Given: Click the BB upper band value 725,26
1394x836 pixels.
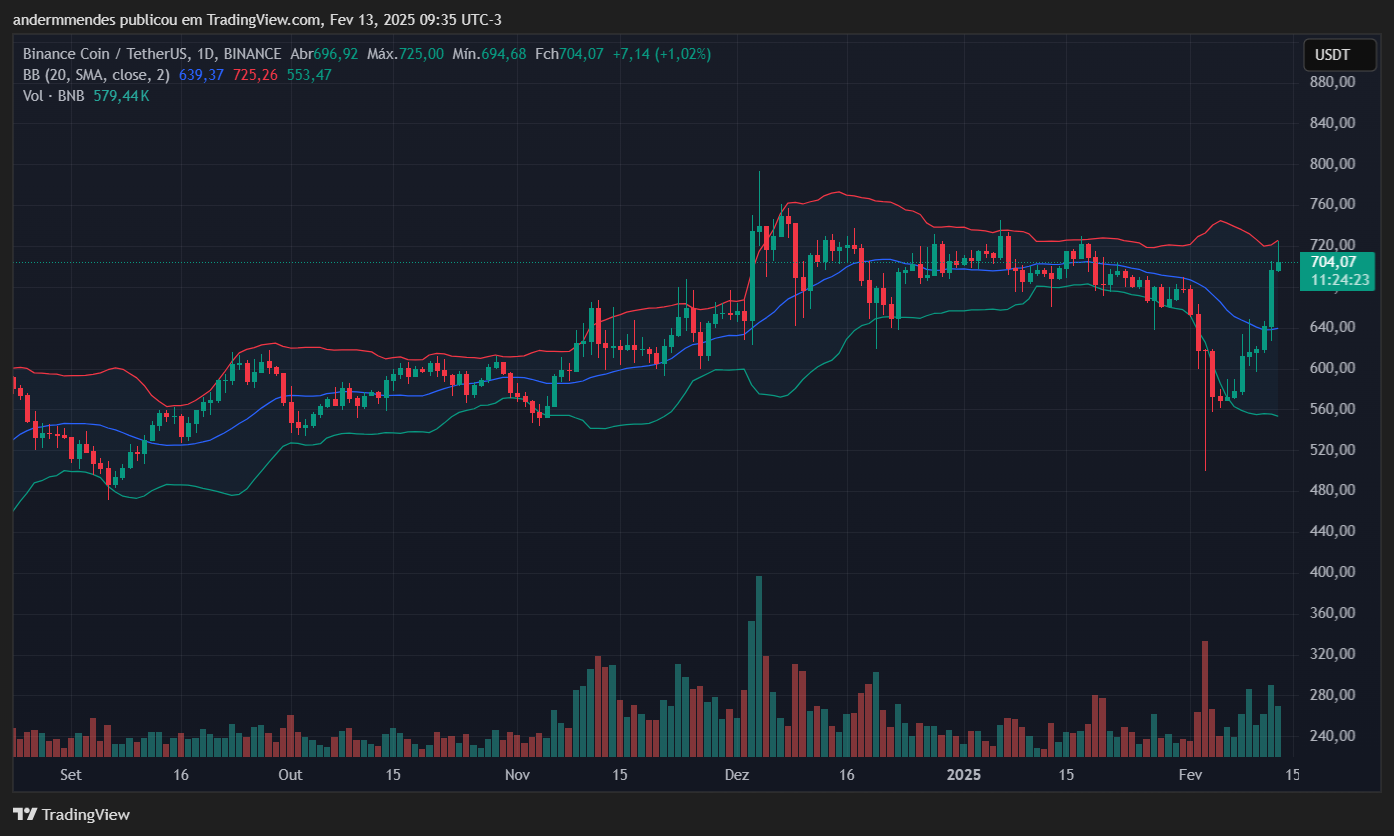Looking at the screenshot, I should pos(255,75).
